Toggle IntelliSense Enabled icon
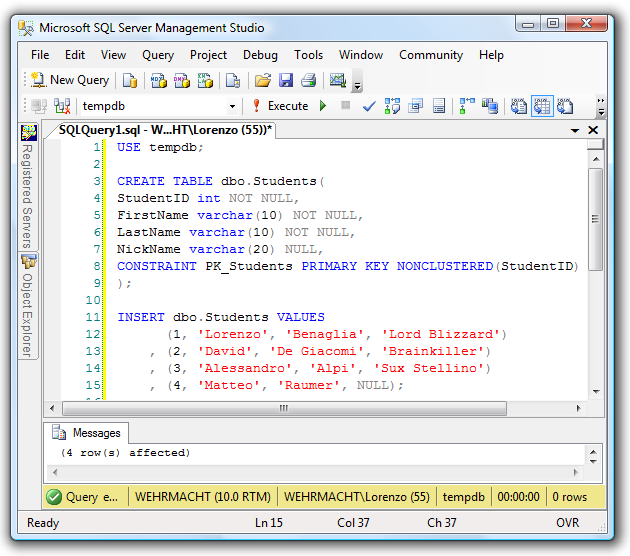 pos(439,106)
